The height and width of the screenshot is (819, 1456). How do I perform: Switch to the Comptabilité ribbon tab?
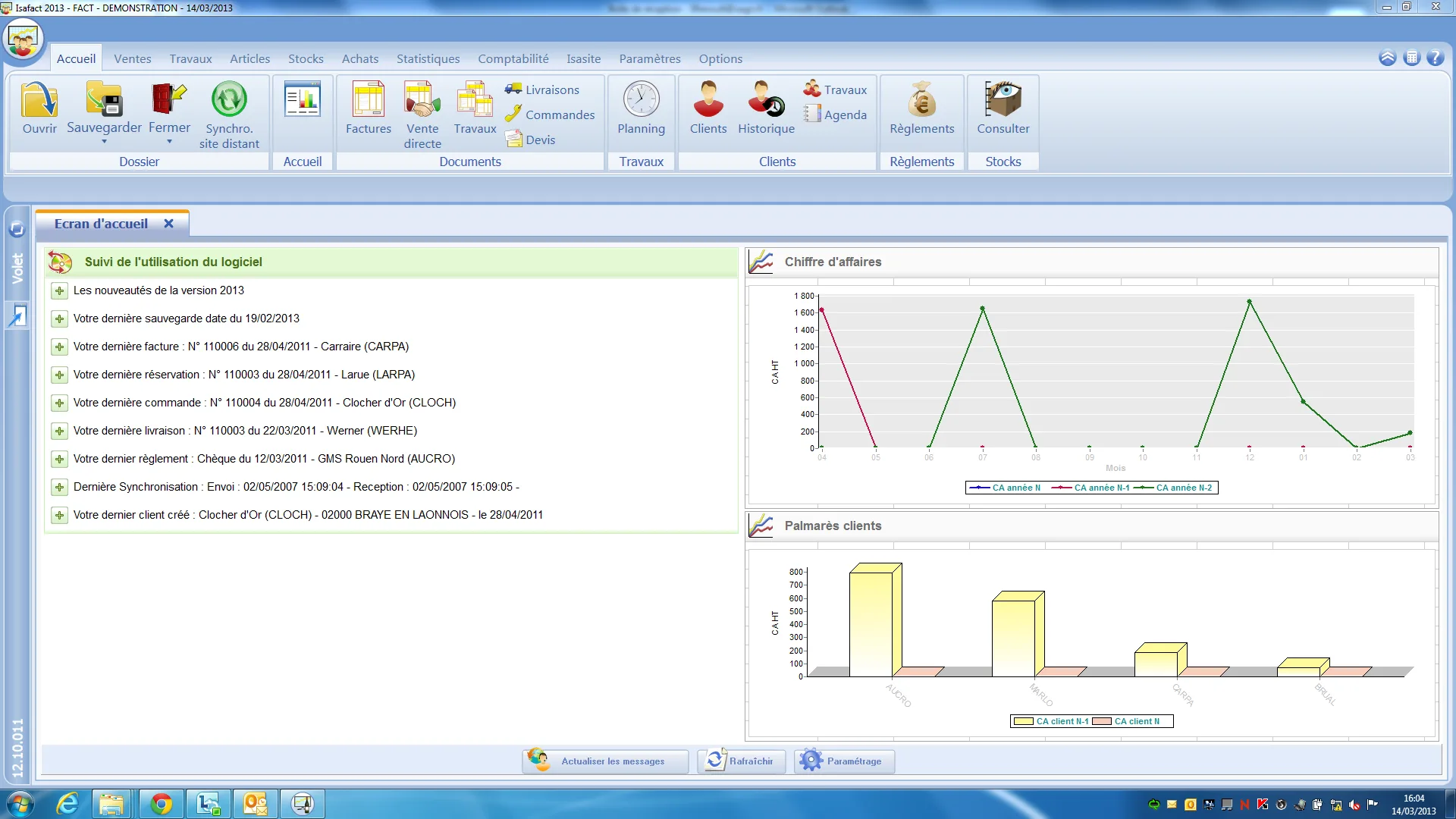pos(513,58)
